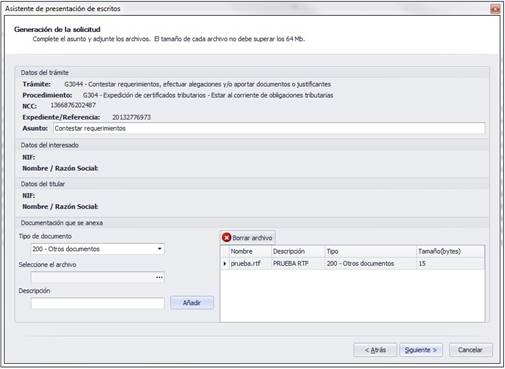Close the Asistente de presentación window
This screenshot has height=369, width=505.
tap(495, 9)
